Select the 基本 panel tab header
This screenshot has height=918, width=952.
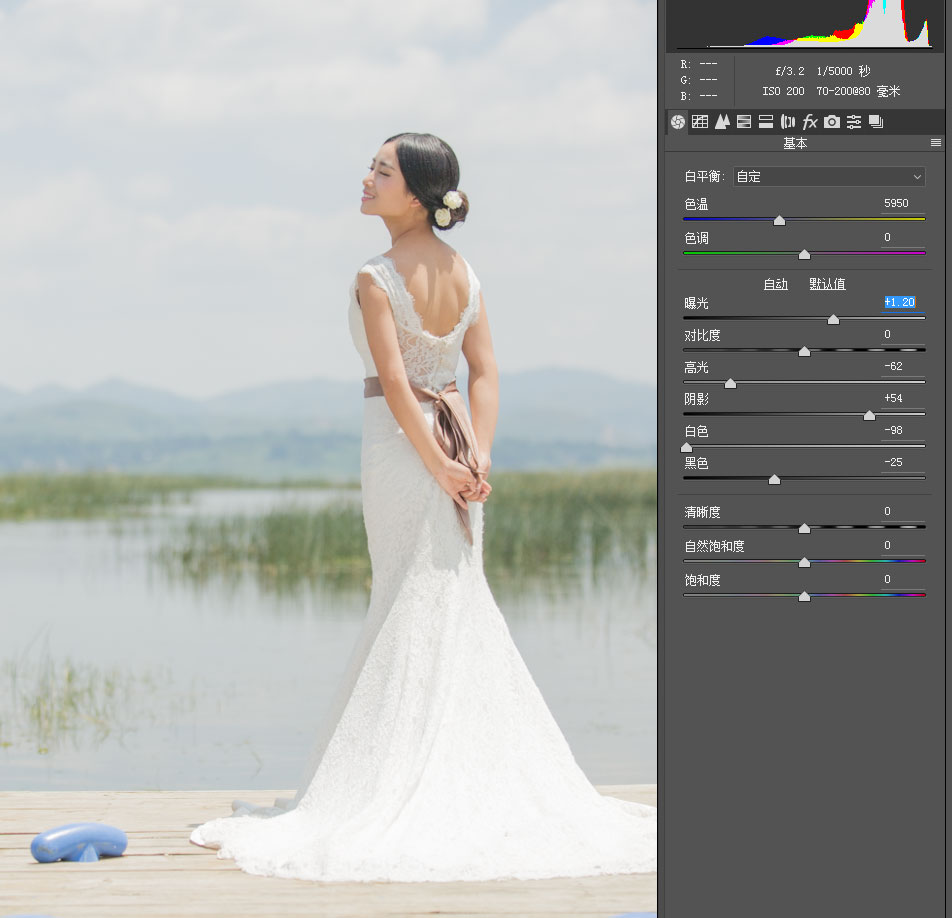tap(795, 143)
